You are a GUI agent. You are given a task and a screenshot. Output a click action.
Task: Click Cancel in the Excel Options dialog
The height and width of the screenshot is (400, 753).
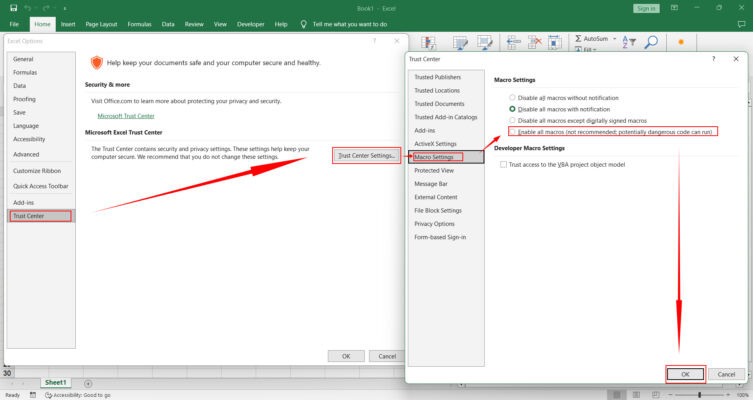coord(387,356)
